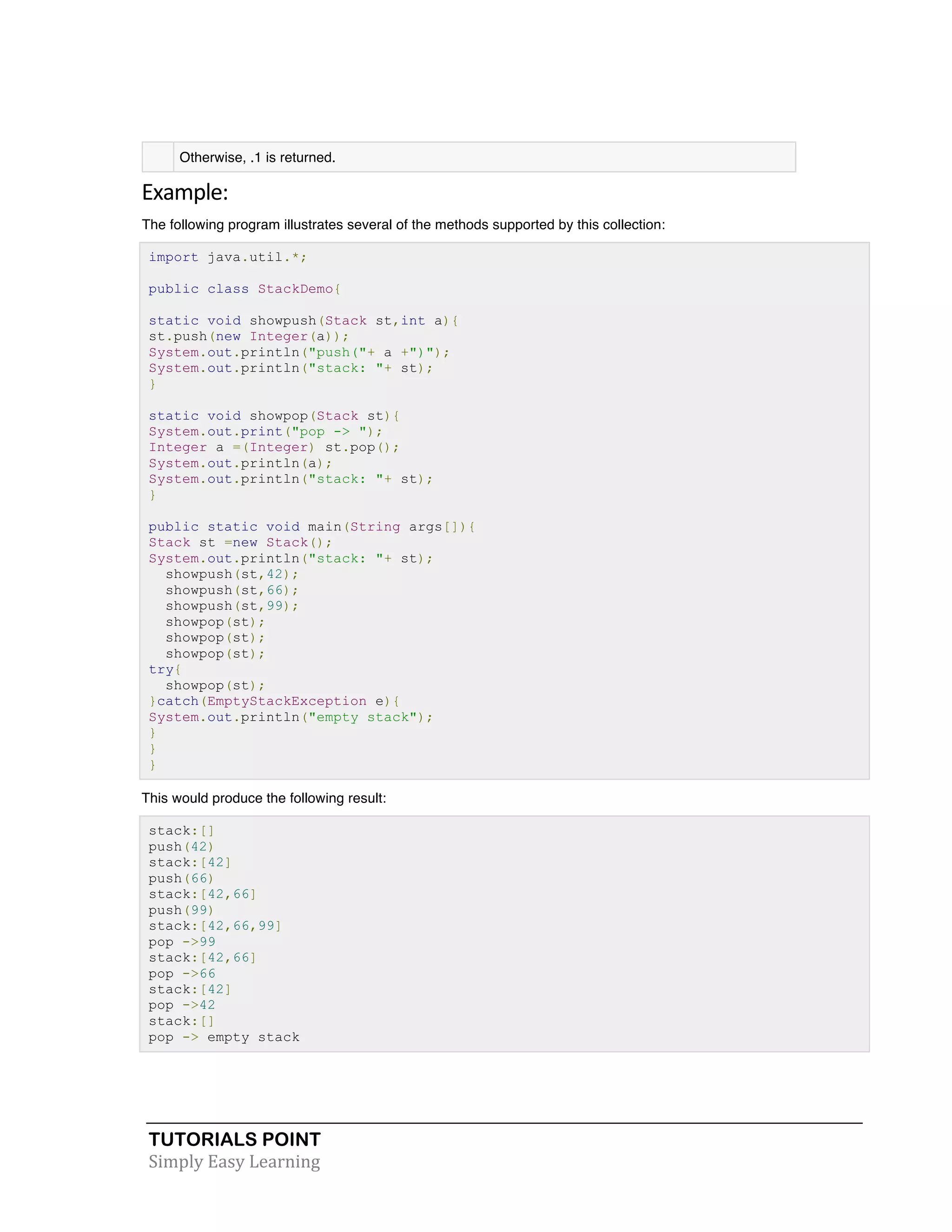Viewport: 952px width, 1232px height.
Task: Click the main method declaration line
Action: (312, 527)
